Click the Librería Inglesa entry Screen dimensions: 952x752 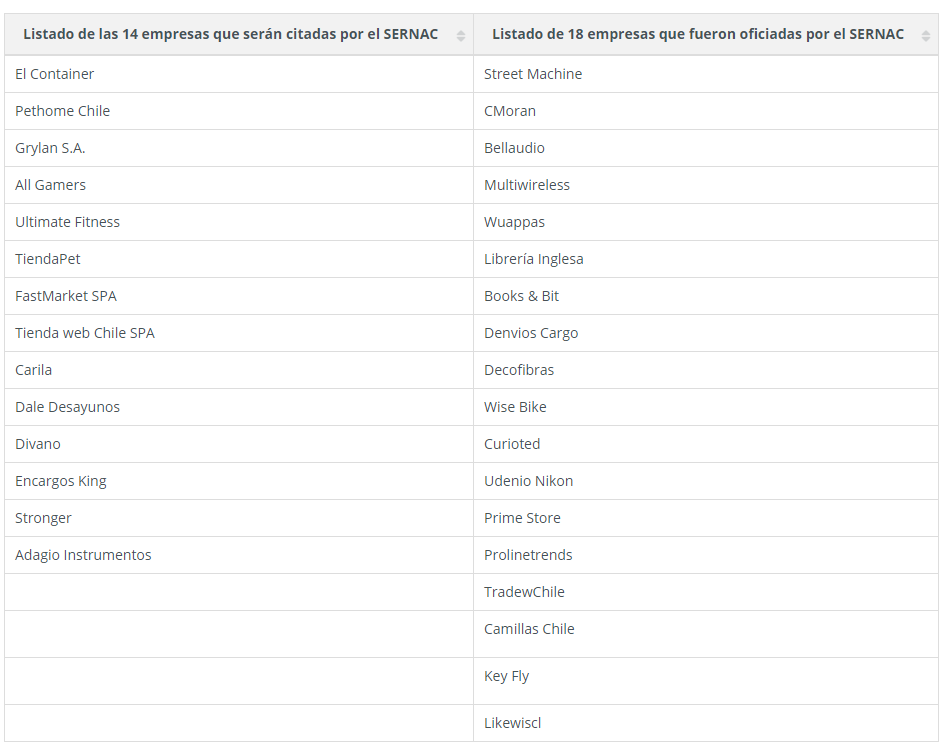click(533, 259)
